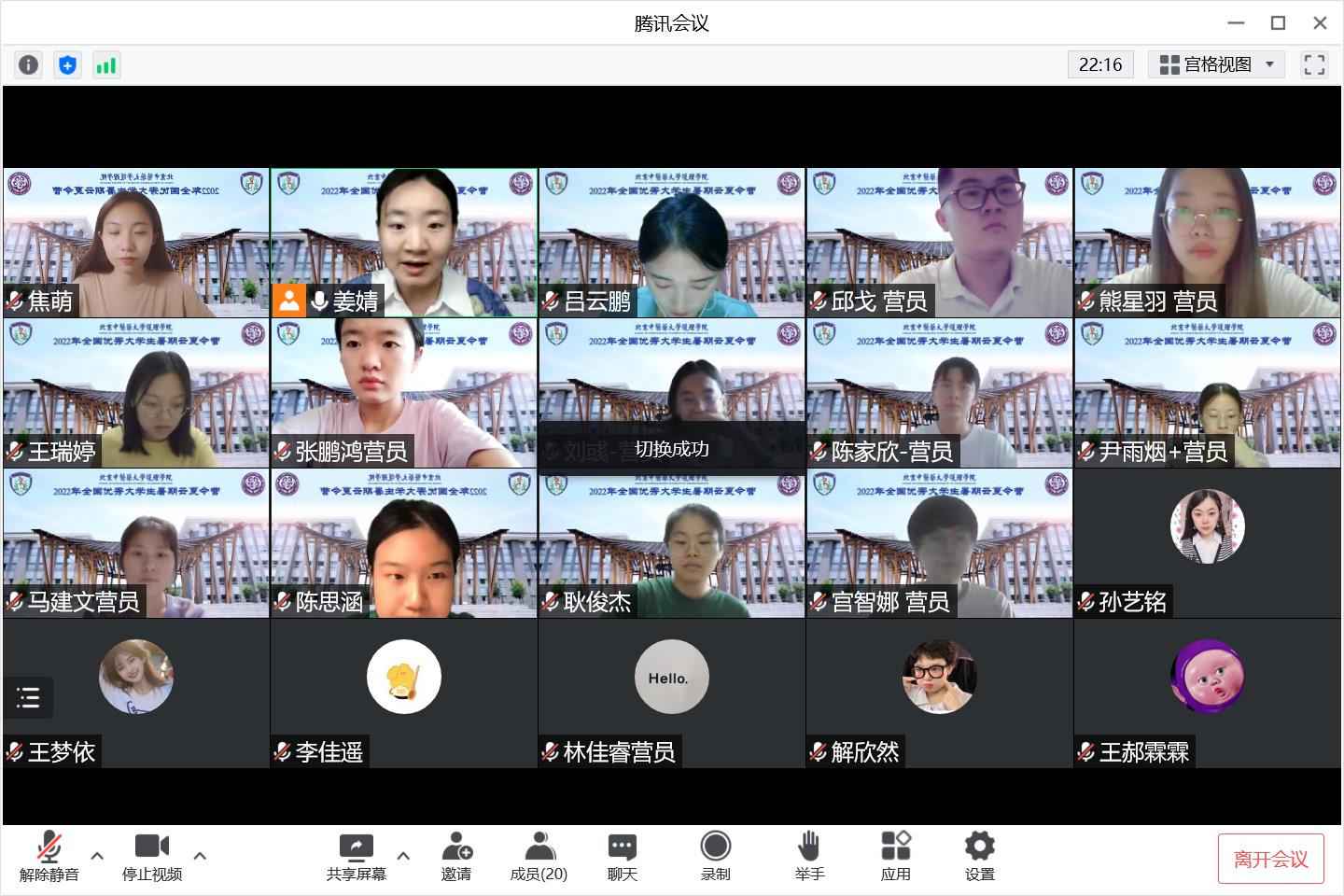
Task: Expand the share screen options arrow
Action: coord(403,855)
